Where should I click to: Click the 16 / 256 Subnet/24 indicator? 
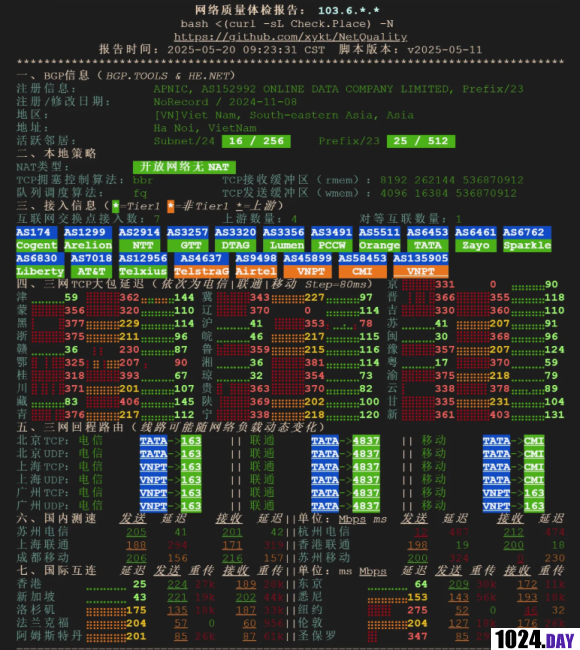256,141
